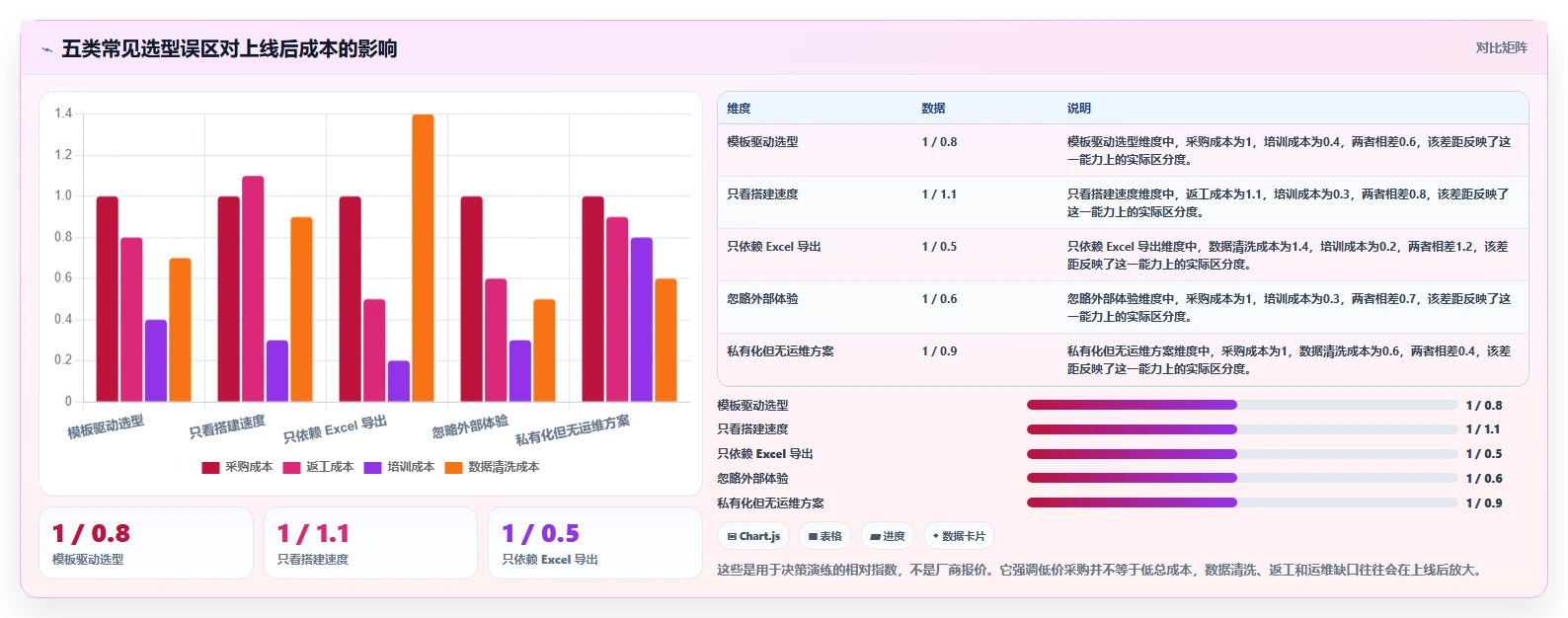Click the Chart.js tag chip

click(753, 536)
